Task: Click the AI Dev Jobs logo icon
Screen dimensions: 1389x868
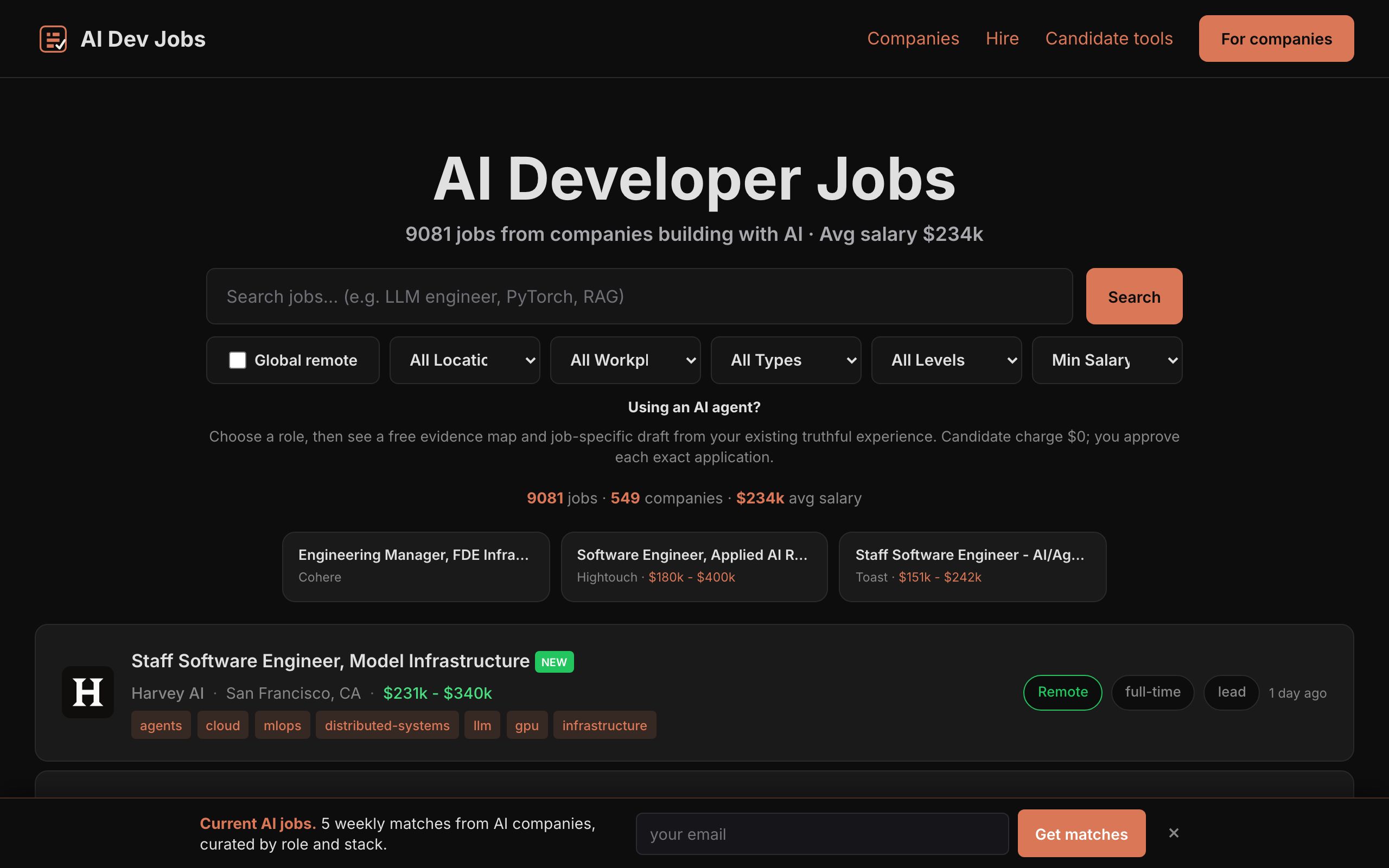Action: click(x=53, y=39)
